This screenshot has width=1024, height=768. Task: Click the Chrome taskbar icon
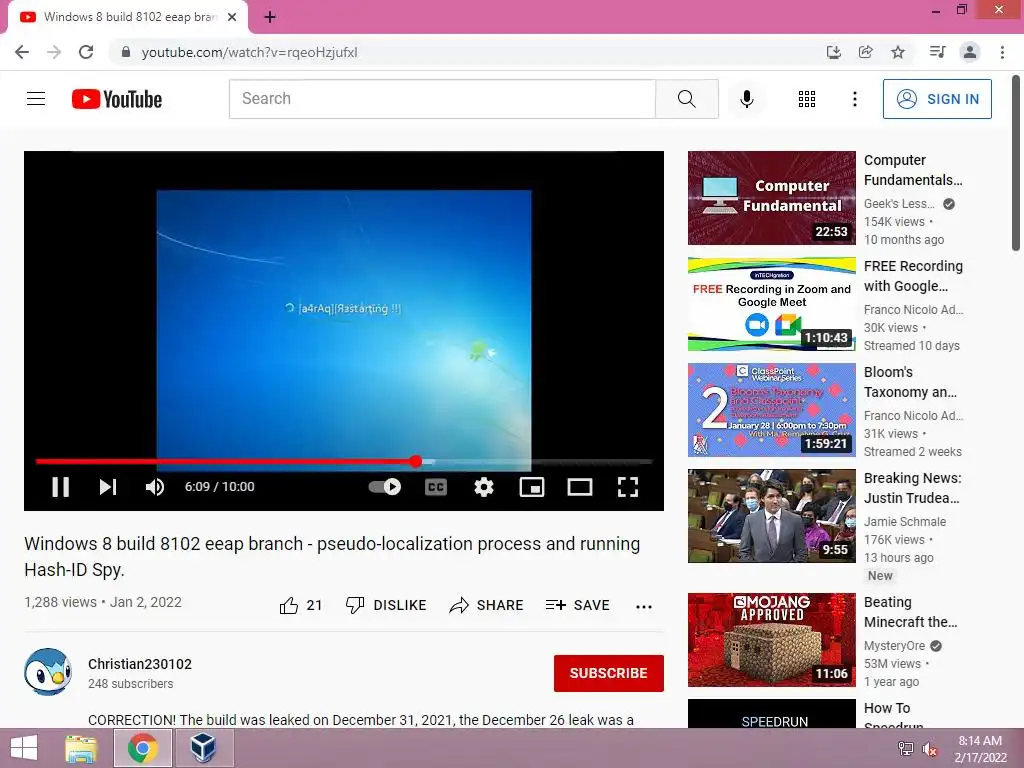pyautogui.click(x=143, y=748)
